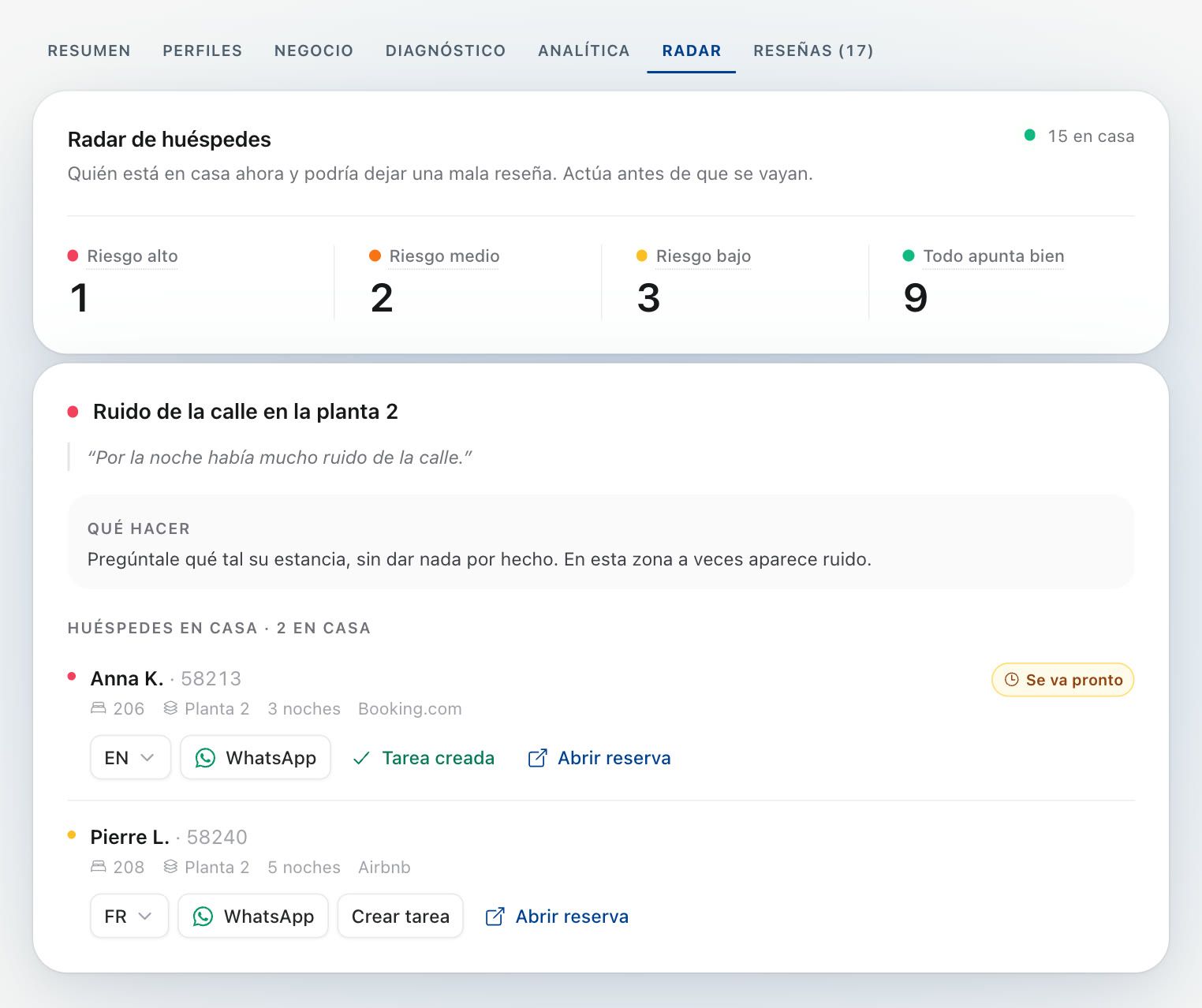This screenshot has height=1008, width=1202.
Task: Click the 5 noches stay length text
Action: (304, 868)
